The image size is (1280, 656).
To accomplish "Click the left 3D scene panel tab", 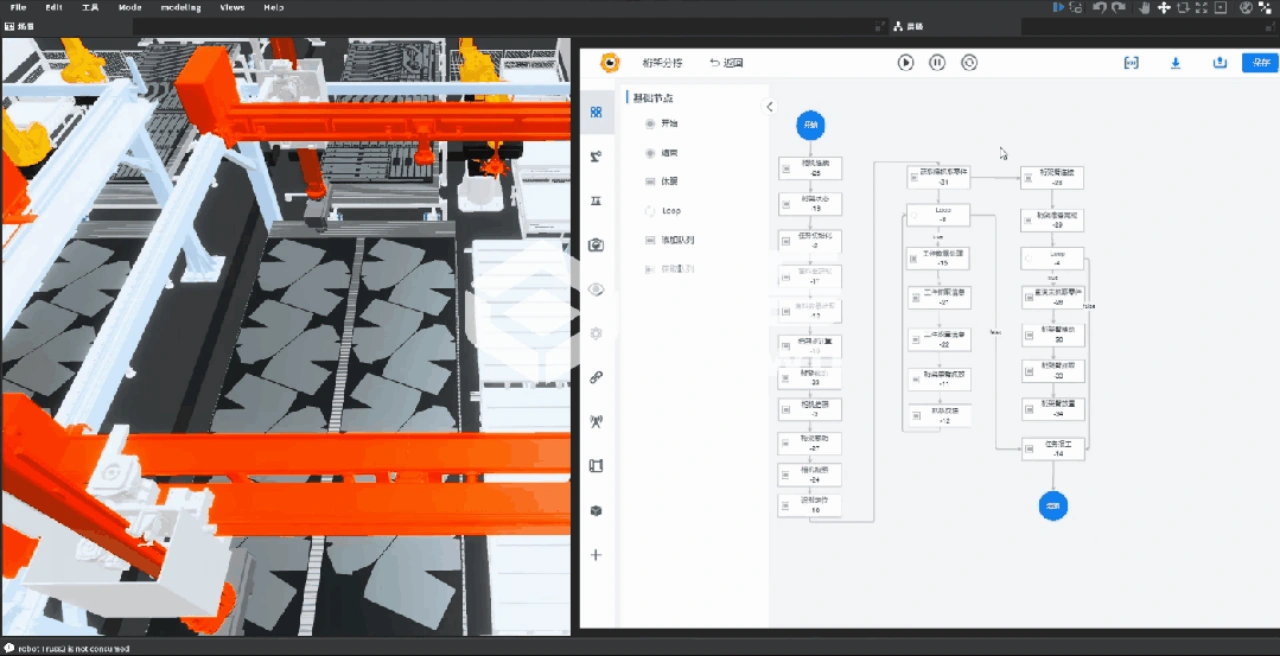I will click(20, 26).
